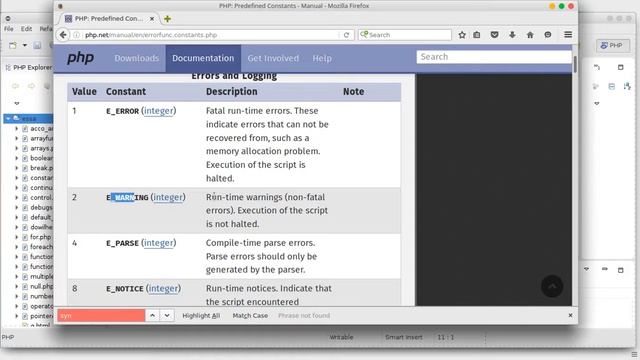This screenshot has width=640, height=360.
Task: Follow integer link next to E_PARSE
Action: click(159, 243)
